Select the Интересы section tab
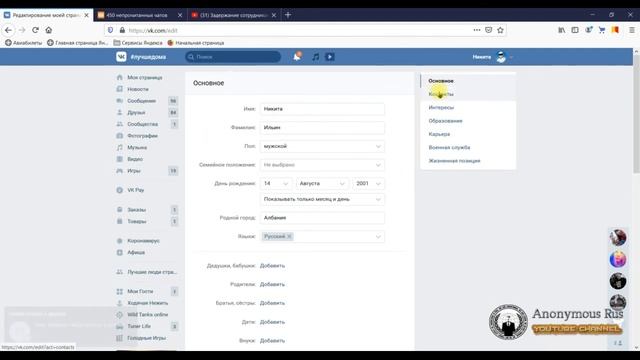The width and height of the screenshot is (640, 360). click(x=468, y=107)
